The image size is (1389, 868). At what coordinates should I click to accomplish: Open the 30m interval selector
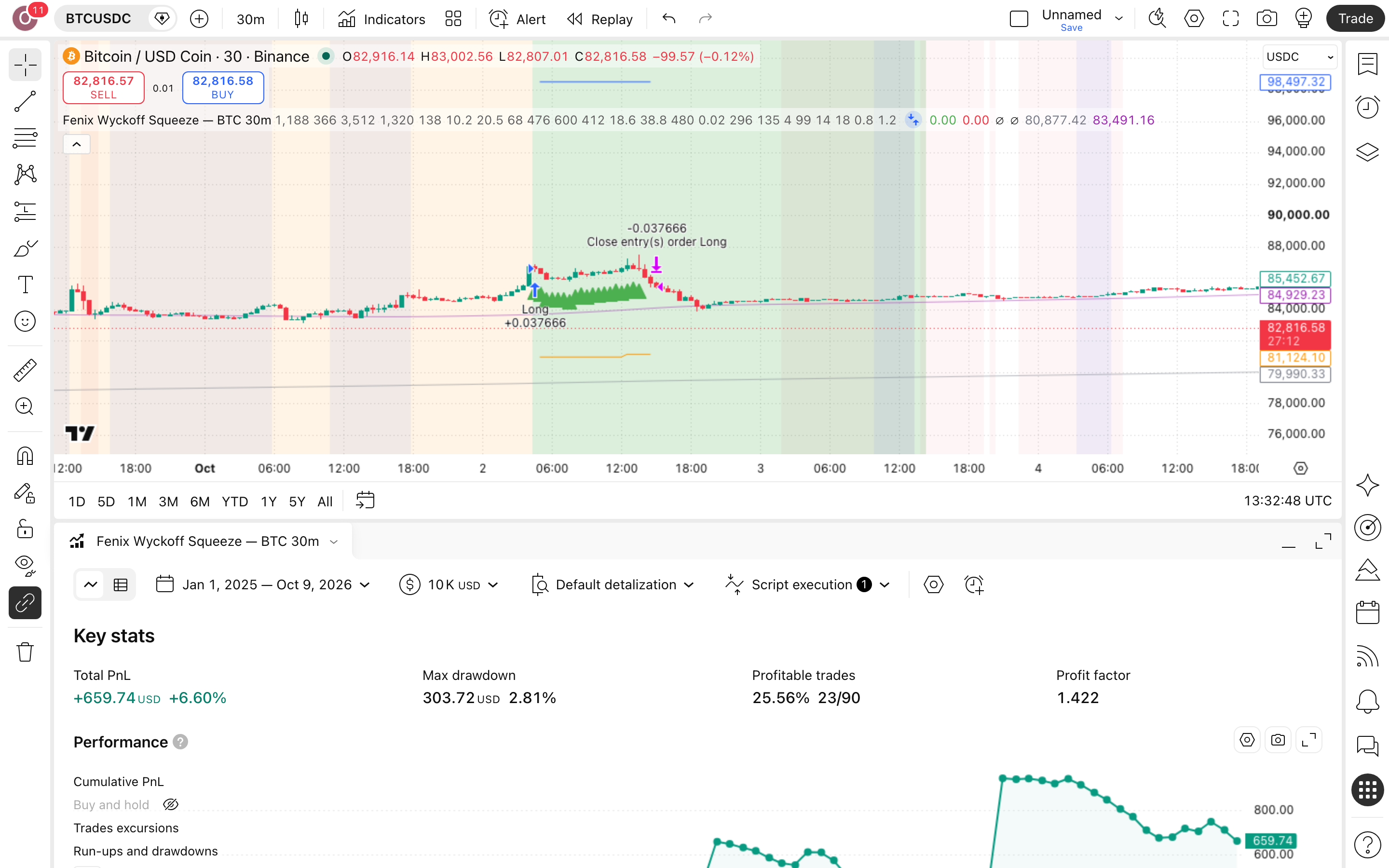coord(250,19)
